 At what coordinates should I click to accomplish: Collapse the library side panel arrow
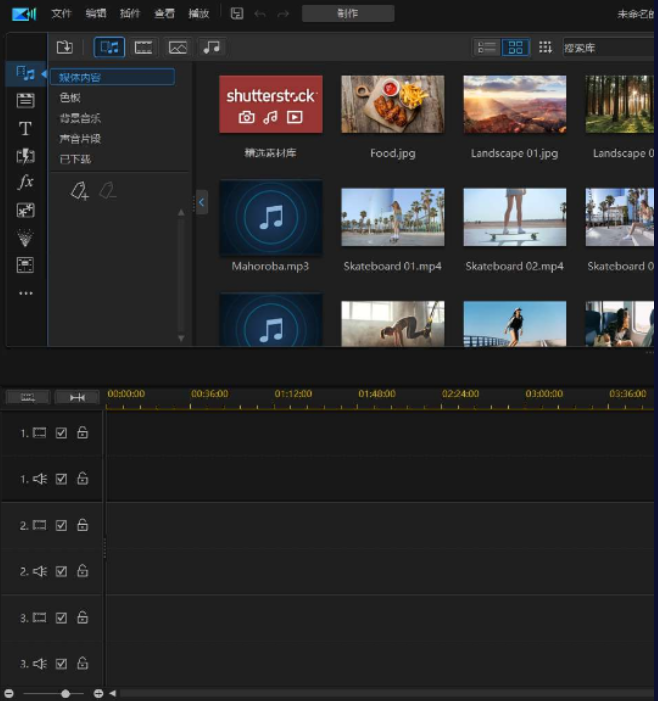click(201, 203)
